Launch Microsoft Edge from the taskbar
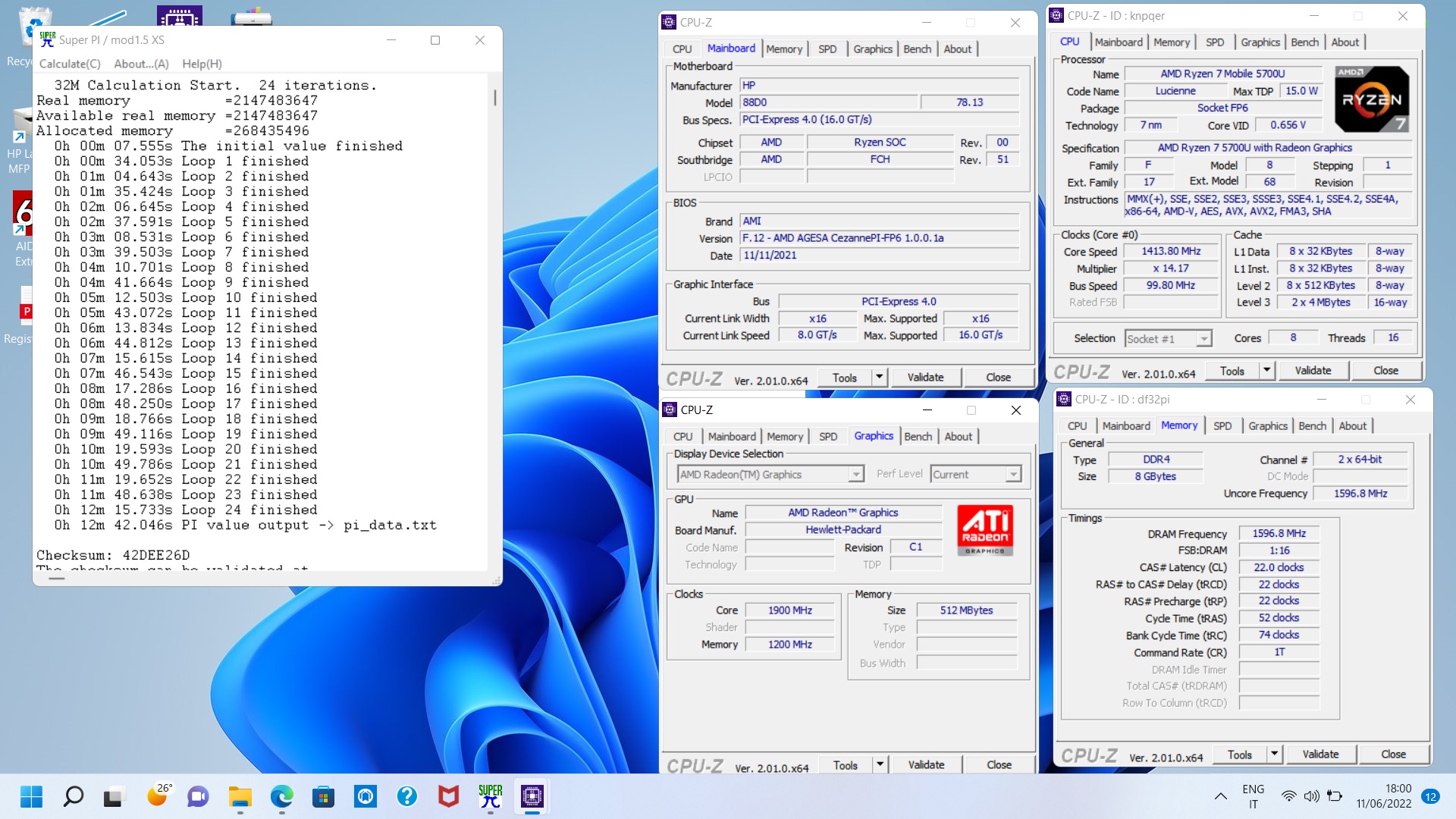 click(282, 796)
